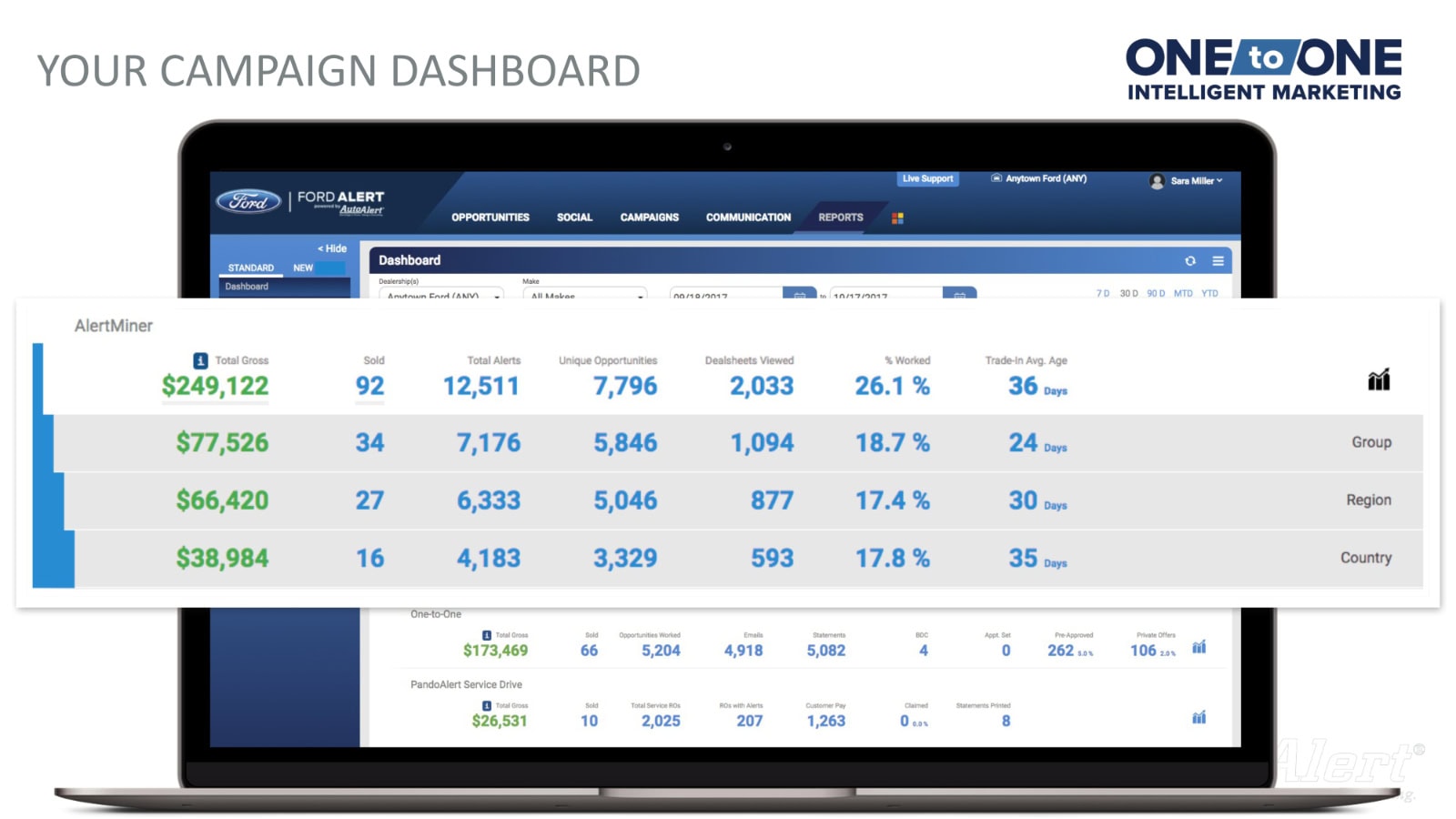Click Dealsheets Viewed value 2,033
1456x819 pixels.
tap(762, 386)
